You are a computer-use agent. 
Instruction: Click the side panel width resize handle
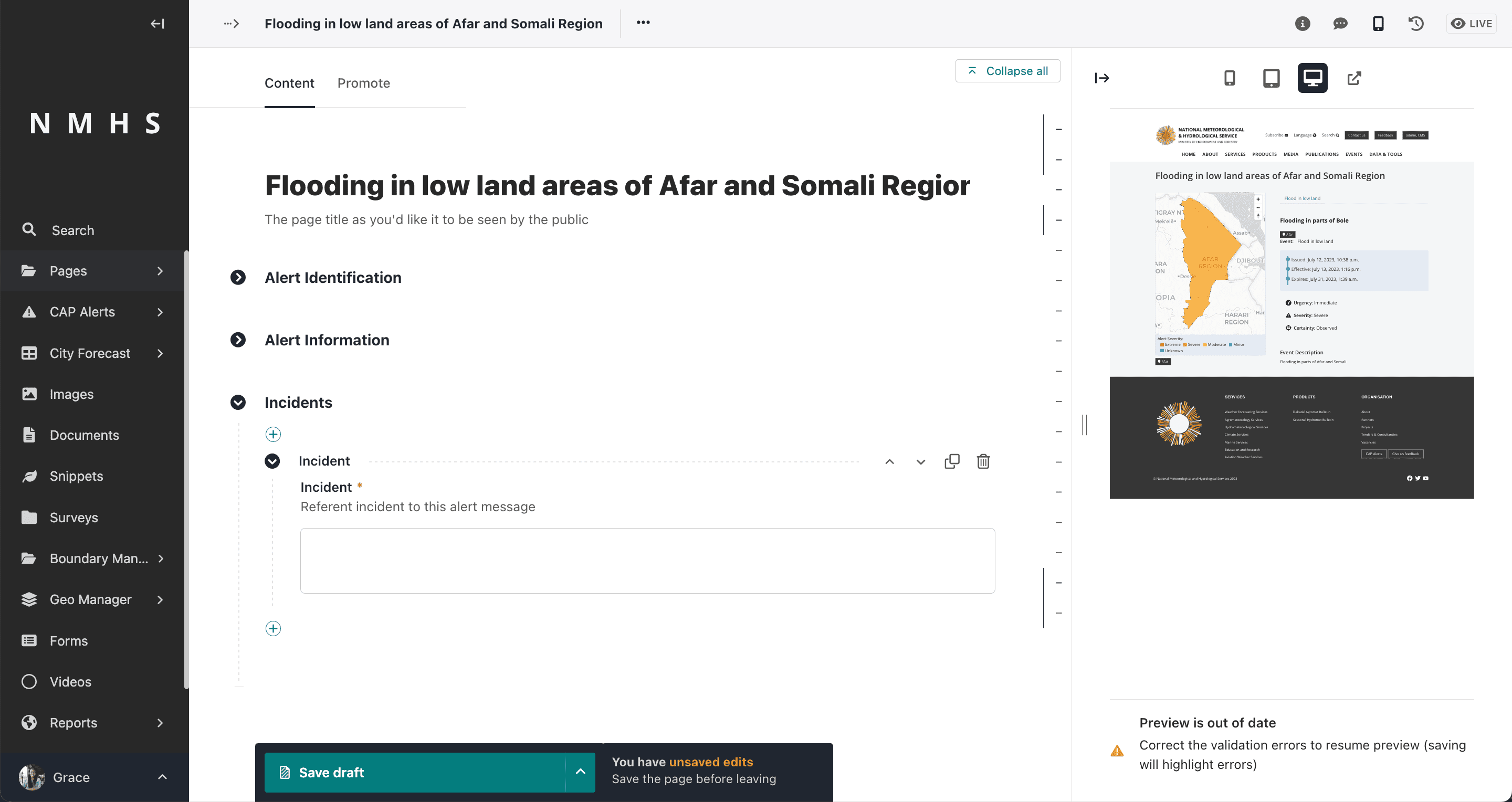[x=1084, y=425]
